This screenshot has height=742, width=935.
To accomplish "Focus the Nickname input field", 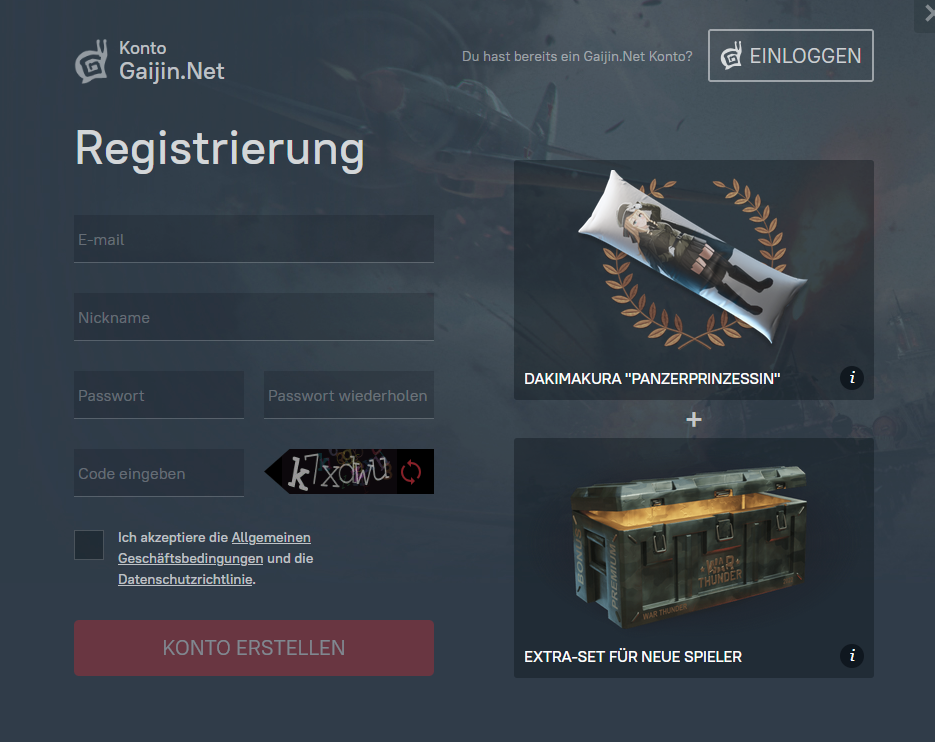I will 254,317.
